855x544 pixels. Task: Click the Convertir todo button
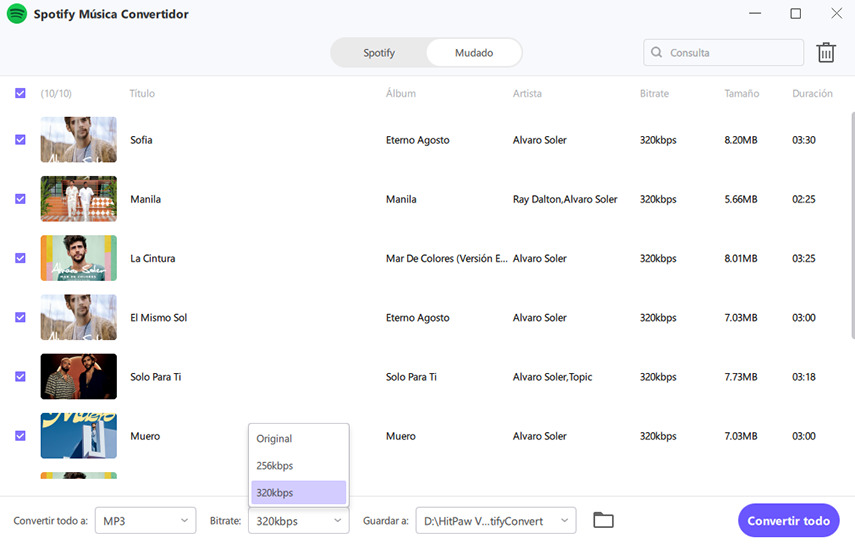pyautogui.click(x=788, y=521)
